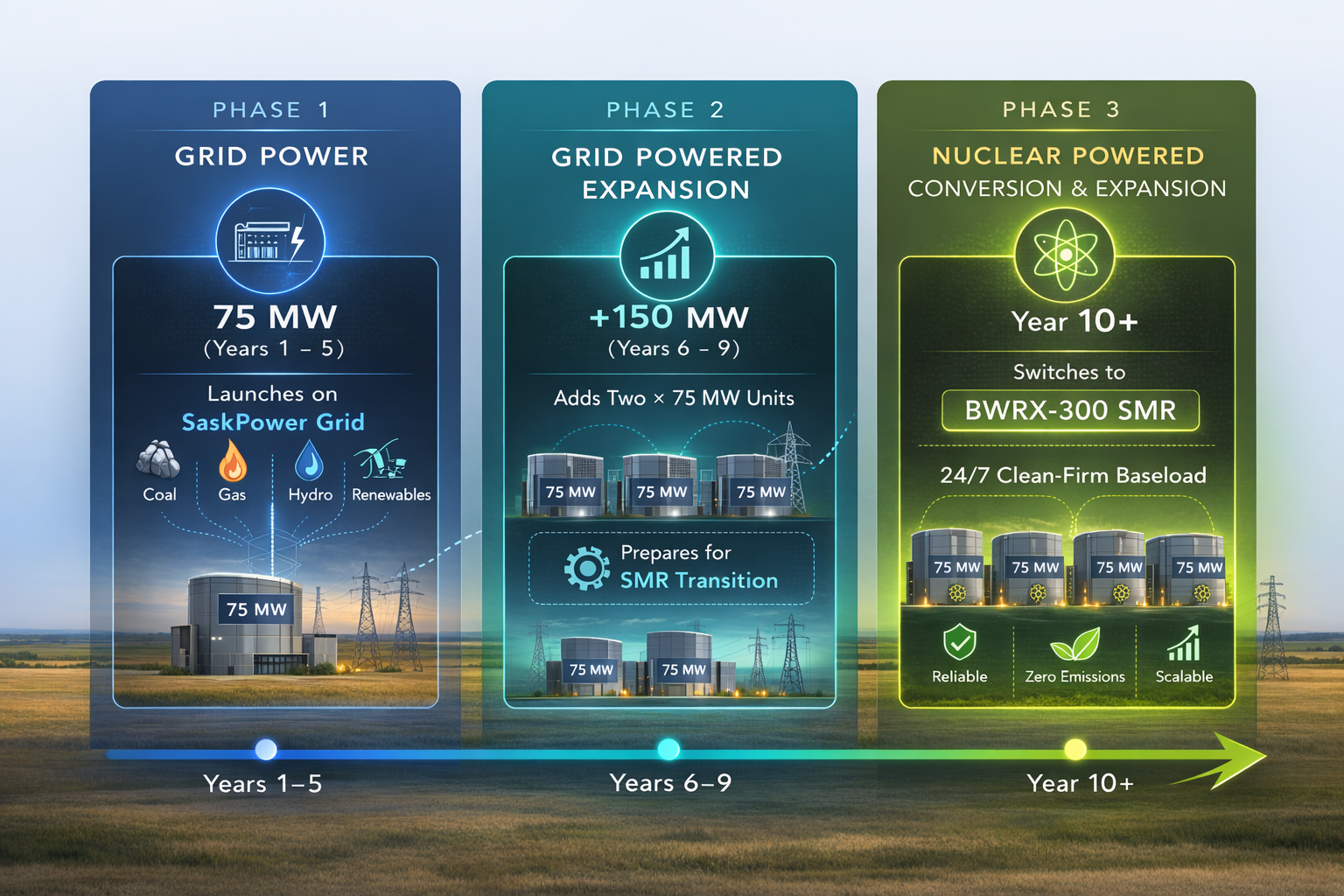Click the gear icon beside Prepares for
The width and height of the screenshot is (1344, 896).
[587, 569]
